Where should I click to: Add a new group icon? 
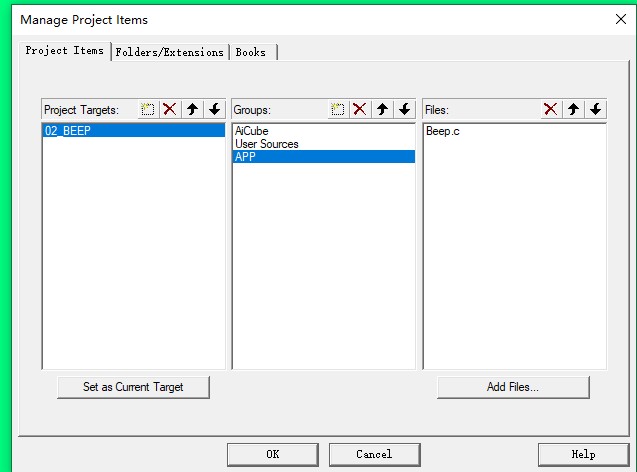coord(338,110)
